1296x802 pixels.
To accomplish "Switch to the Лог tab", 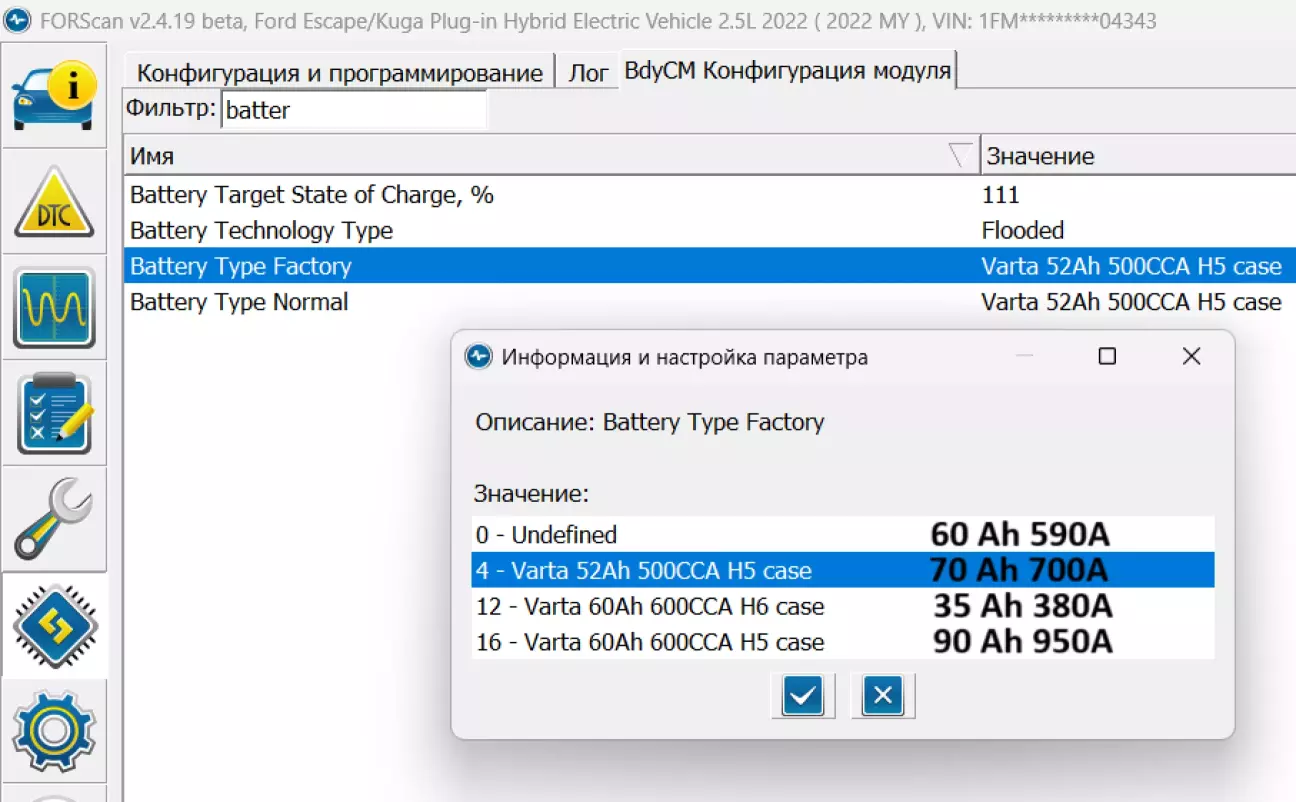I will tap(588, 73).
